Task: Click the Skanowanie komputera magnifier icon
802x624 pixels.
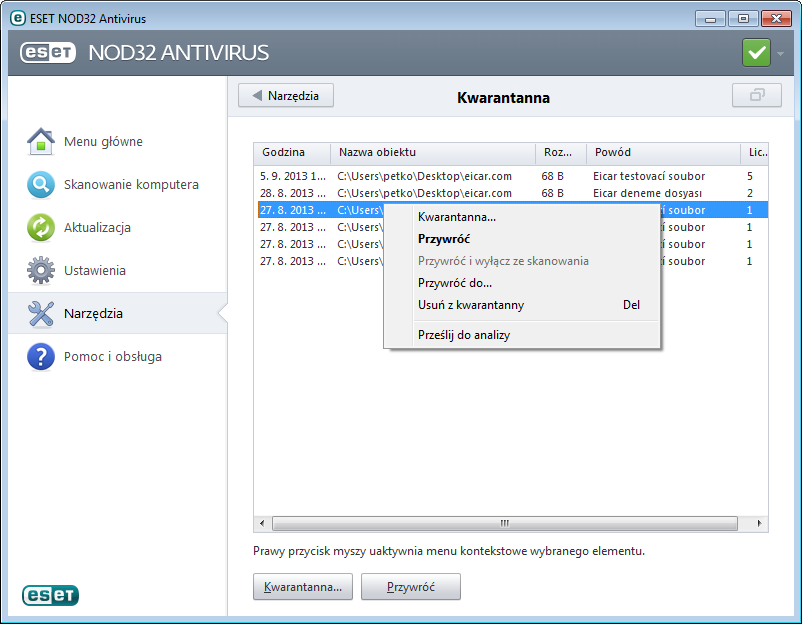Action: click(x=41, y=184)
